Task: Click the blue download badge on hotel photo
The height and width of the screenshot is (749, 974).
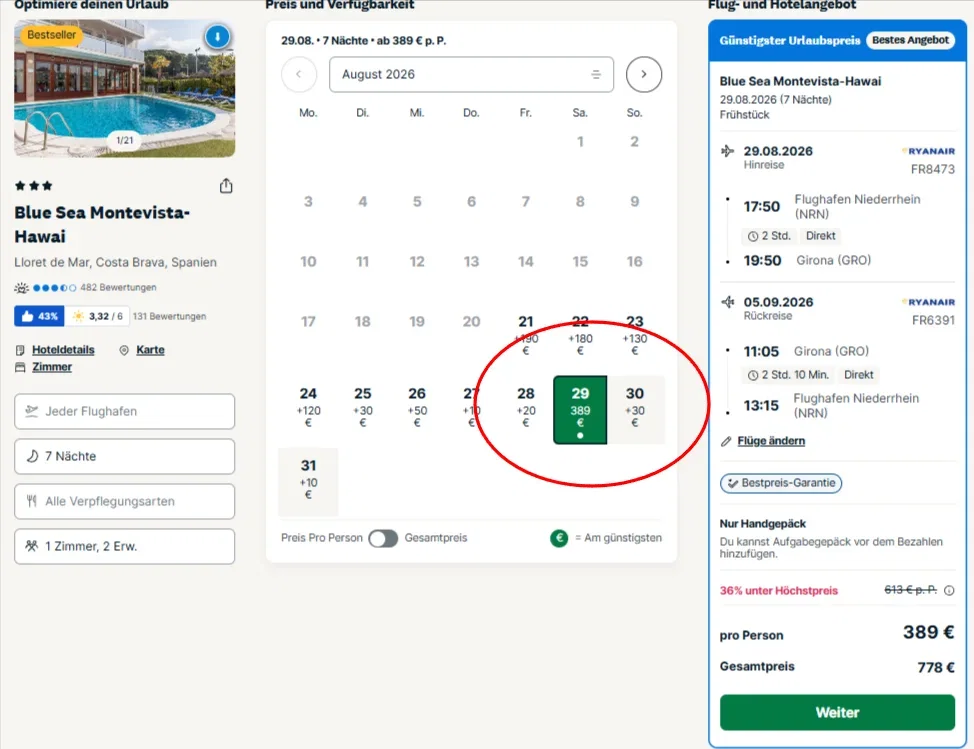Action: point(217,37)
